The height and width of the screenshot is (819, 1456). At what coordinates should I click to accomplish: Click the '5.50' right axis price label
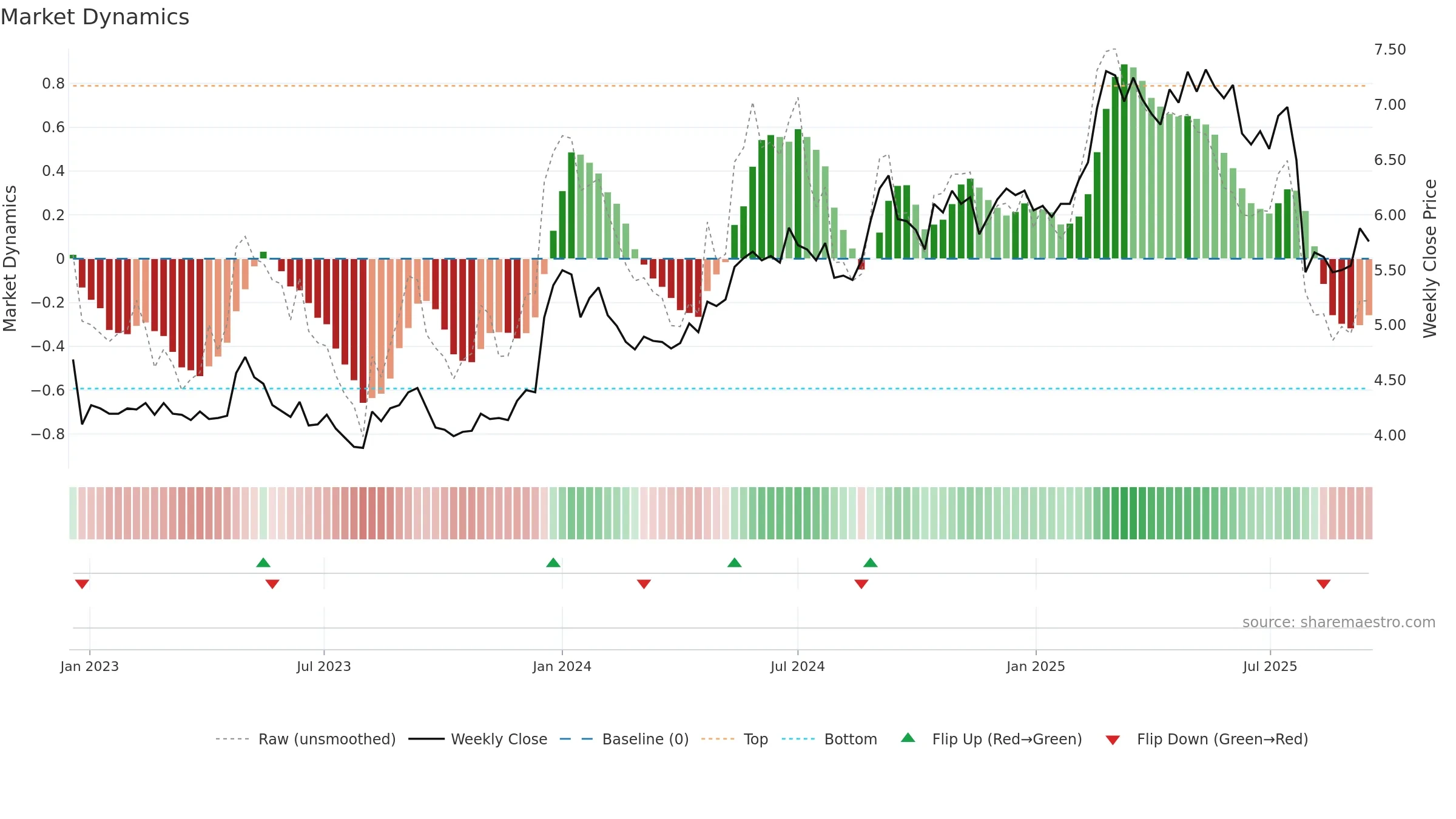pos(1390,271)
